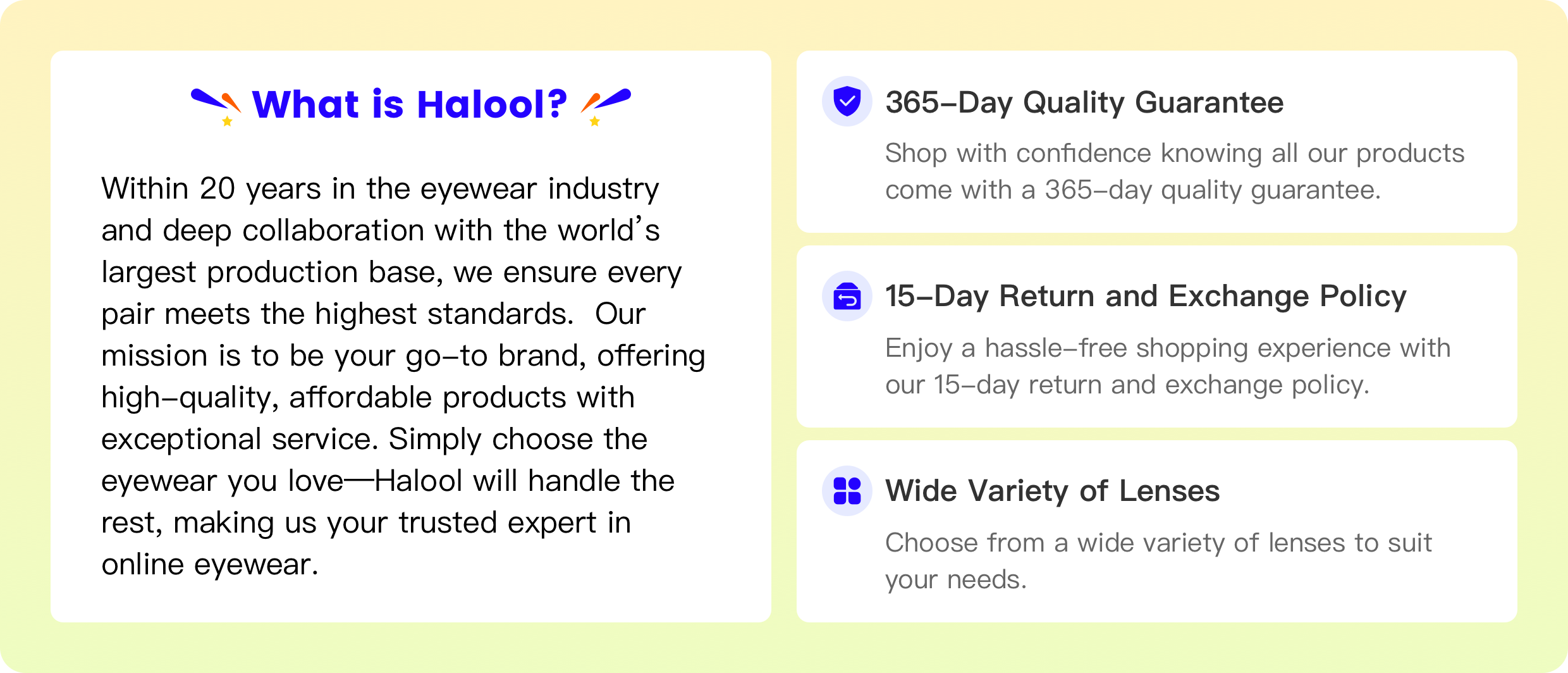Image resolution: width=1568 pixels, height=673 pixels.
Task: Click the small yellow star under right comet
Action: [594, 121]
